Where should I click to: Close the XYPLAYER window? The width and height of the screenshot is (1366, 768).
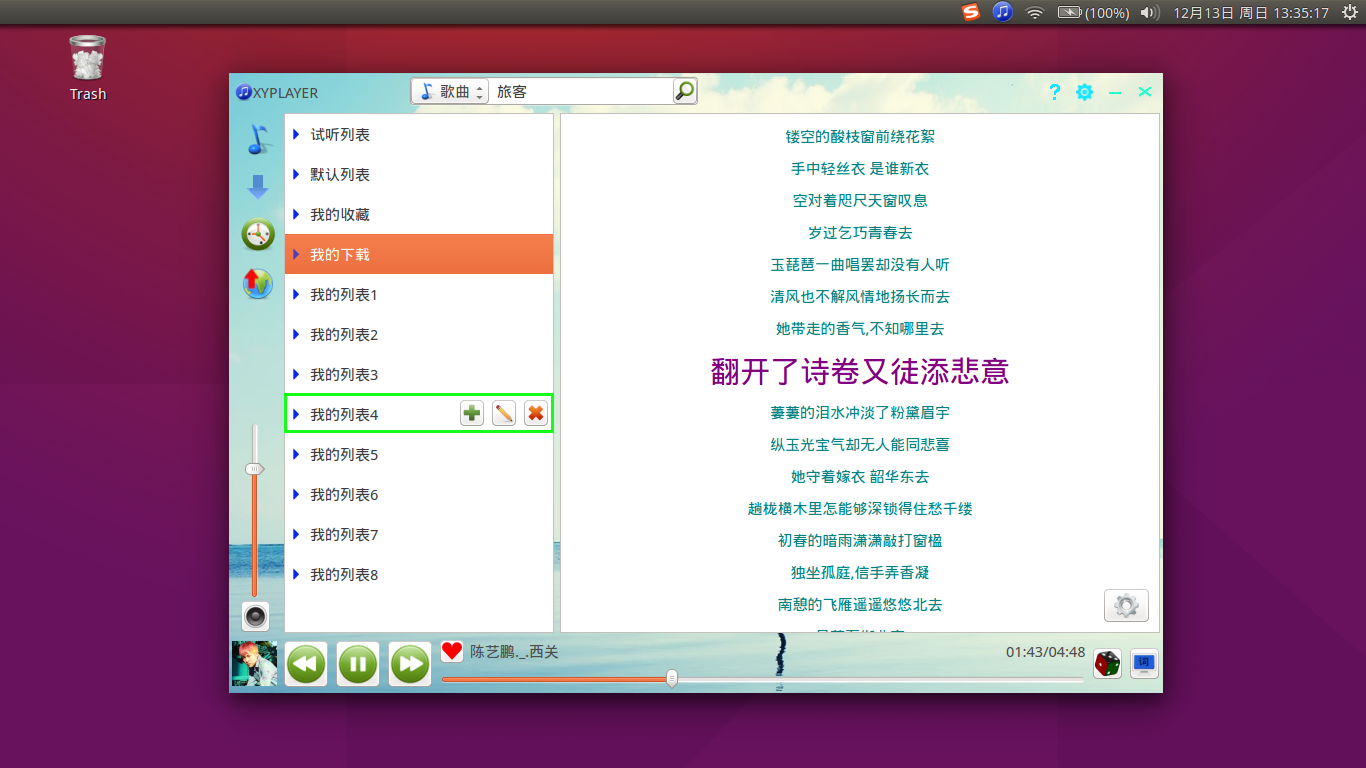click(x=1145, y=92)
